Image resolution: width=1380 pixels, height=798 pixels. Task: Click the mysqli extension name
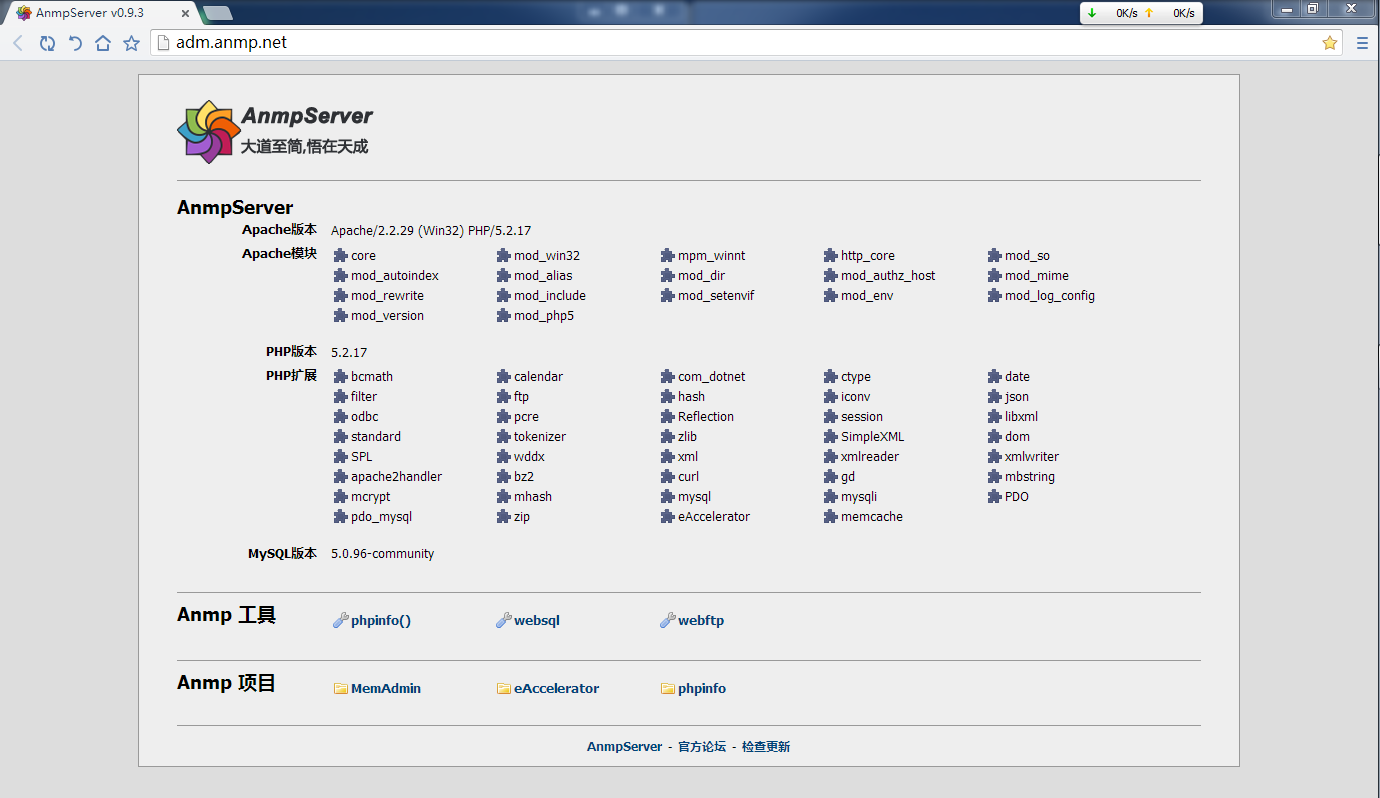tap(859, 497)
